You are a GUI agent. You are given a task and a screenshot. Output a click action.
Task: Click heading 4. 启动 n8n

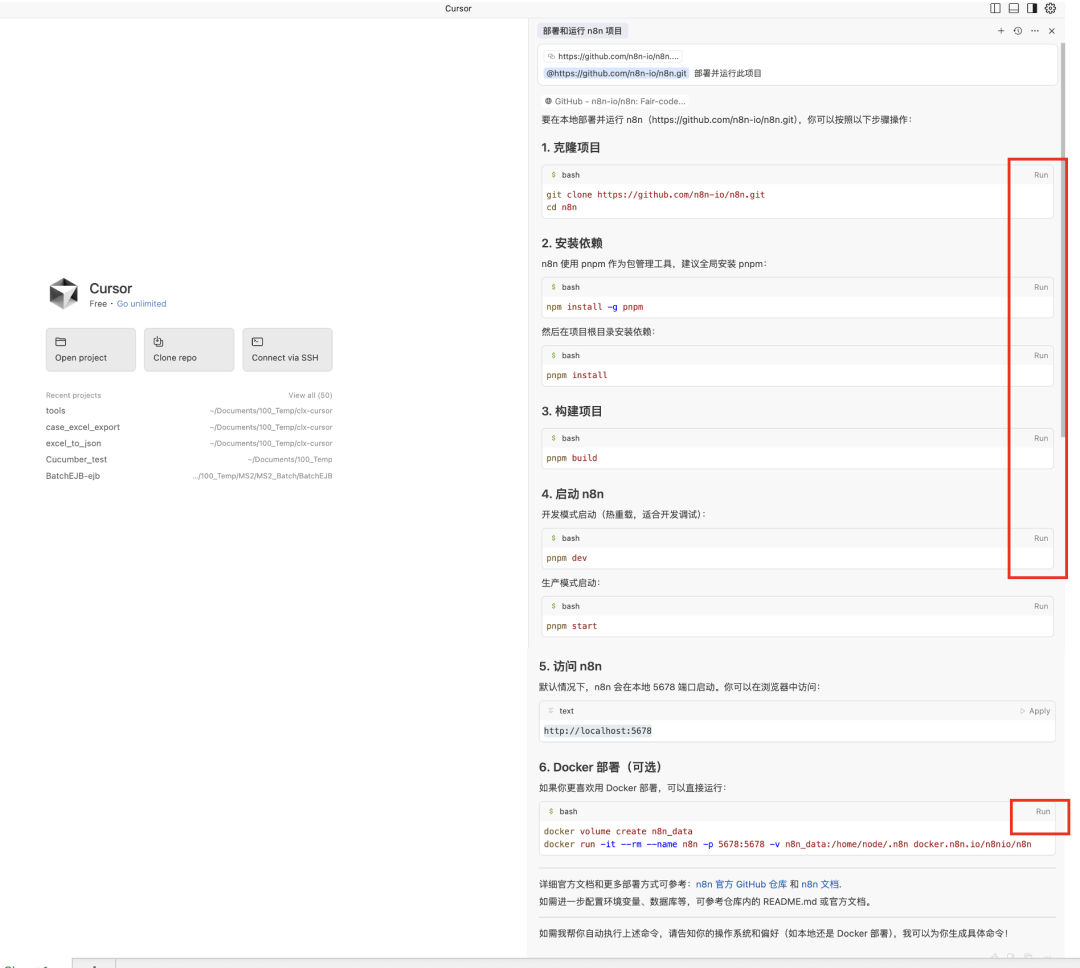click(572, 494)
